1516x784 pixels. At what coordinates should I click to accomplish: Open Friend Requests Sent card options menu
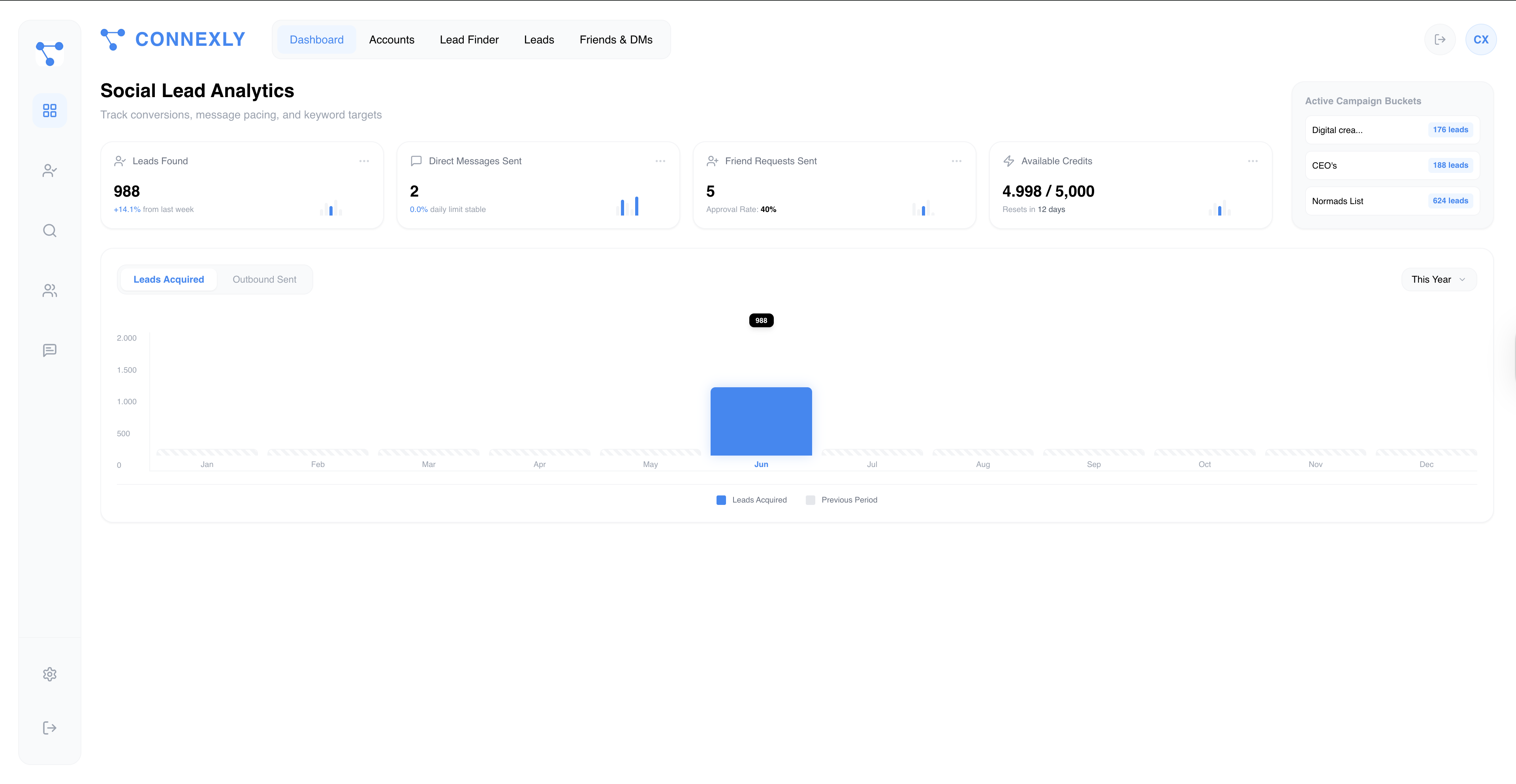click(x=956, y=161)
